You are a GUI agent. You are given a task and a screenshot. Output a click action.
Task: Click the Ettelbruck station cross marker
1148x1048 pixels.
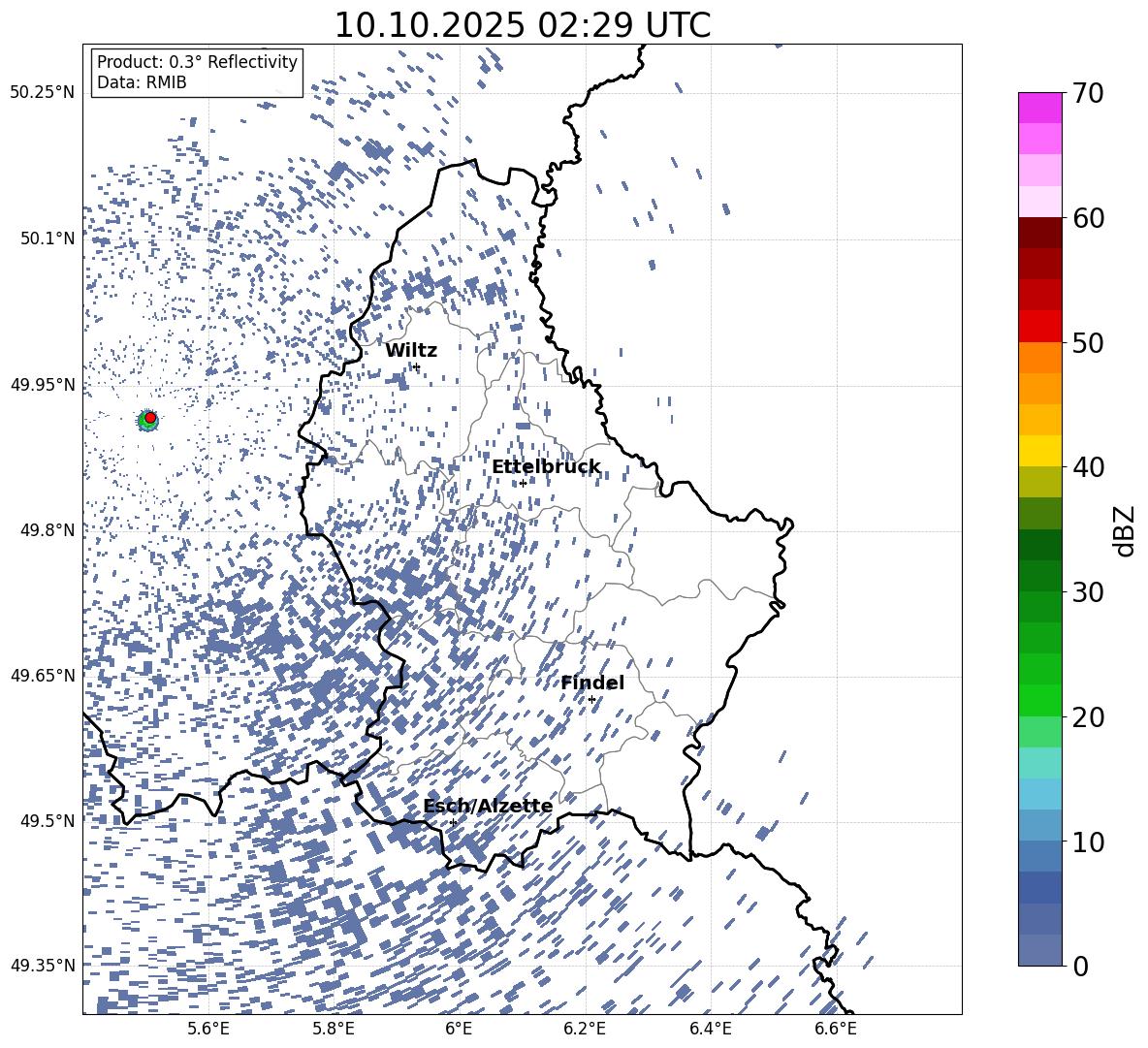pos(523,483)
